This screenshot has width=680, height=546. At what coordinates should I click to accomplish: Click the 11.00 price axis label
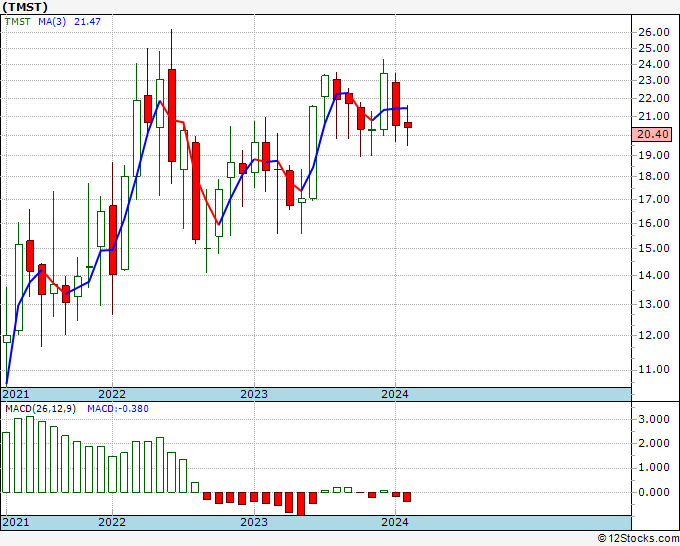pos(654,369)
